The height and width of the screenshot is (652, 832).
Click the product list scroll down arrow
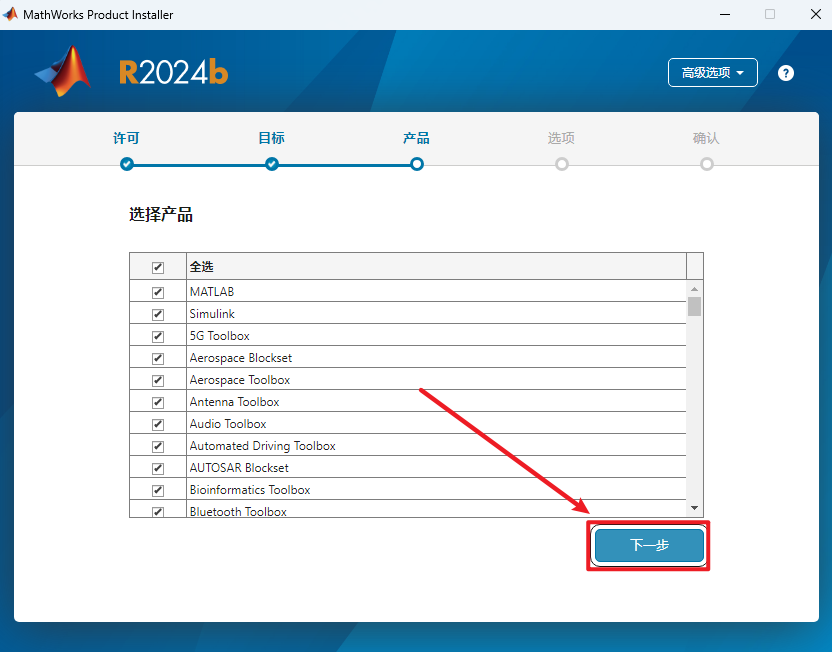[x=694, y=508]
